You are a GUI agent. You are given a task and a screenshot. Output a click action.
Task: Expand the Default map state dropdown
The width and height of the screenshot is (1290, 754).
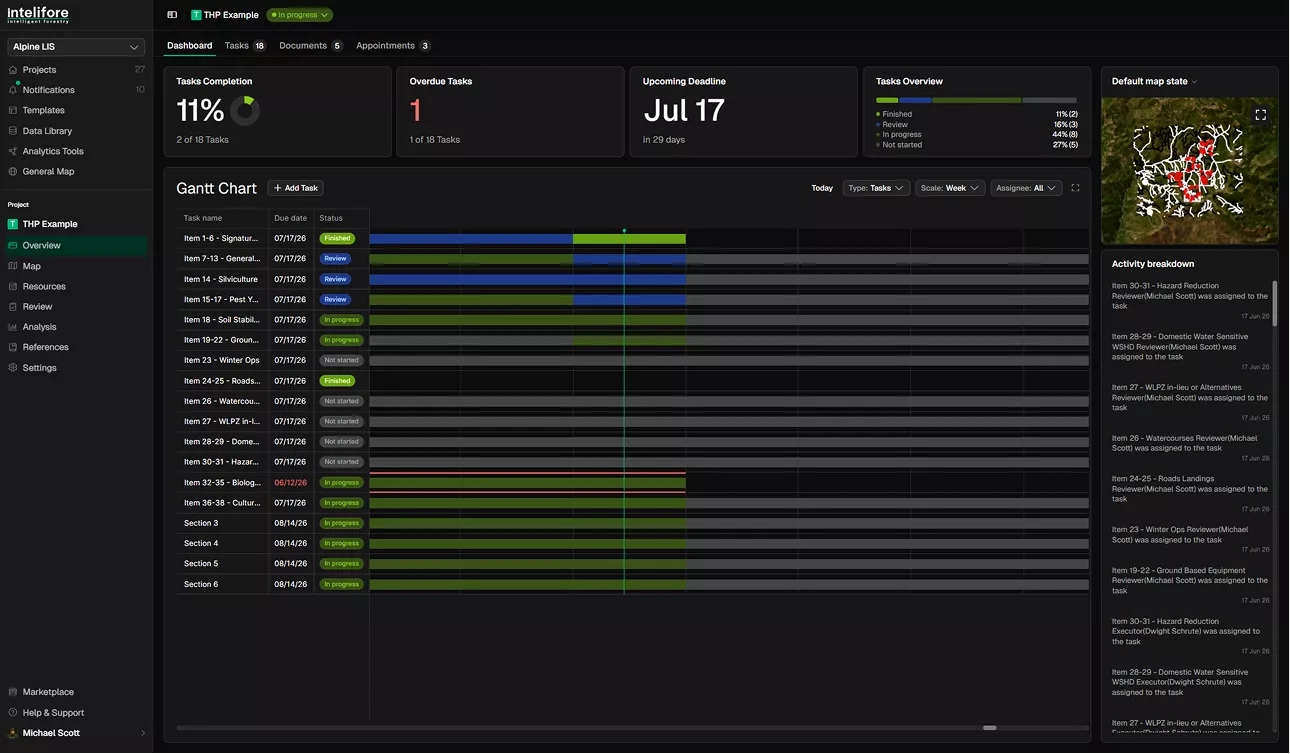[x=1154, y=81]
